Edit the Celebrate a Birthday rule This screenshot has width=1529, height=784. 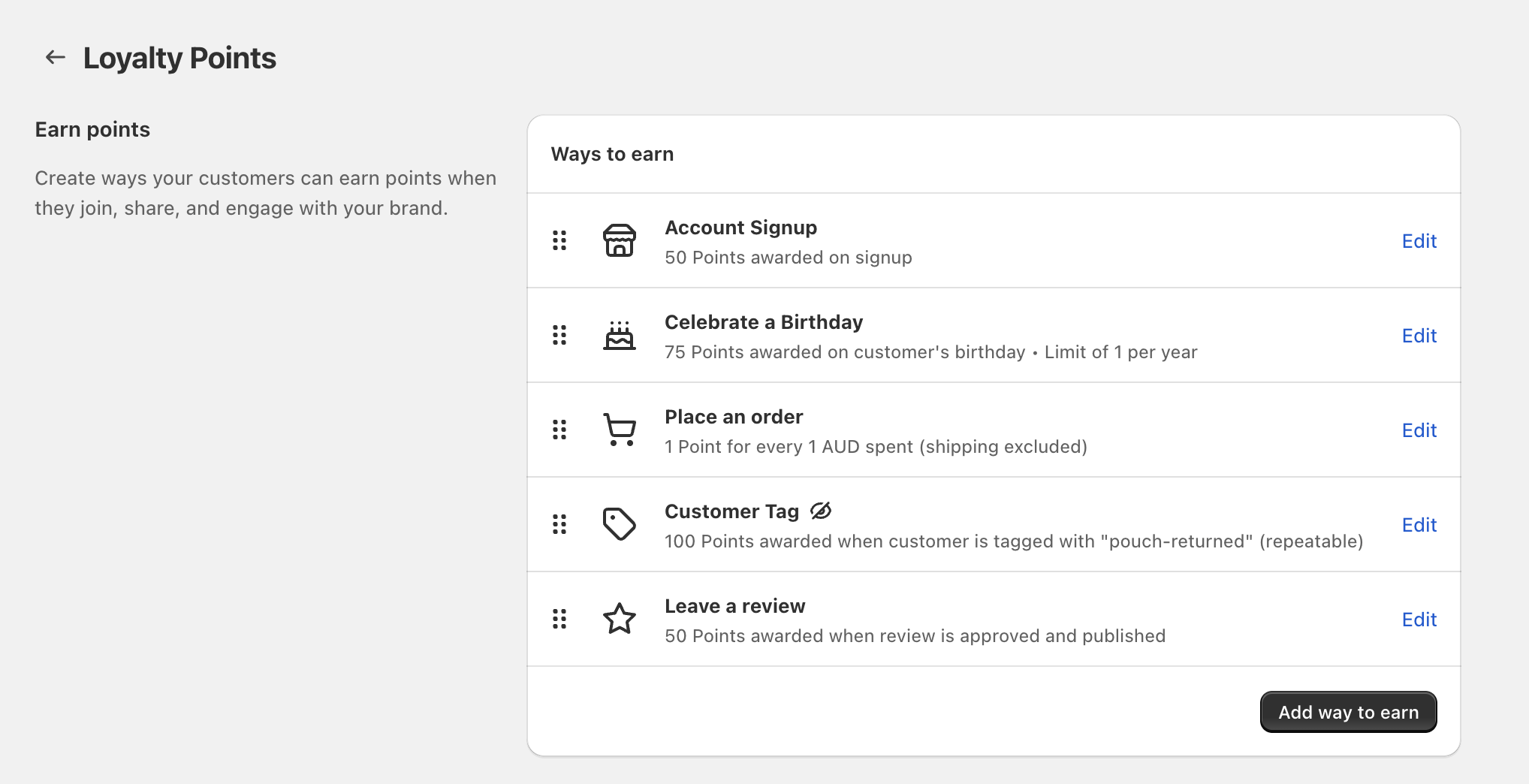[1419, 336]
